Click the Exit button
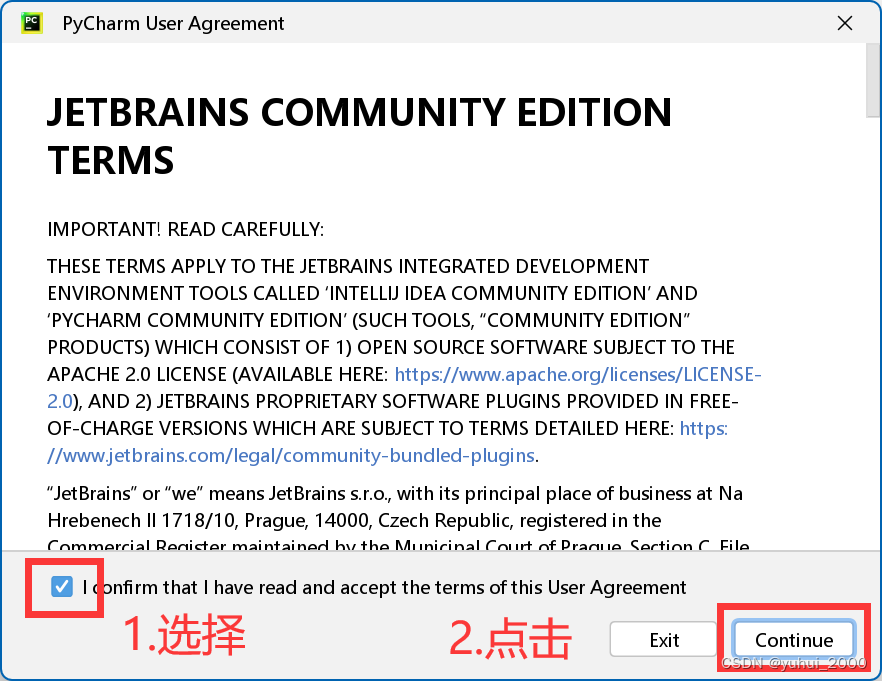This screenshot has height=681, width=882. 664,640
